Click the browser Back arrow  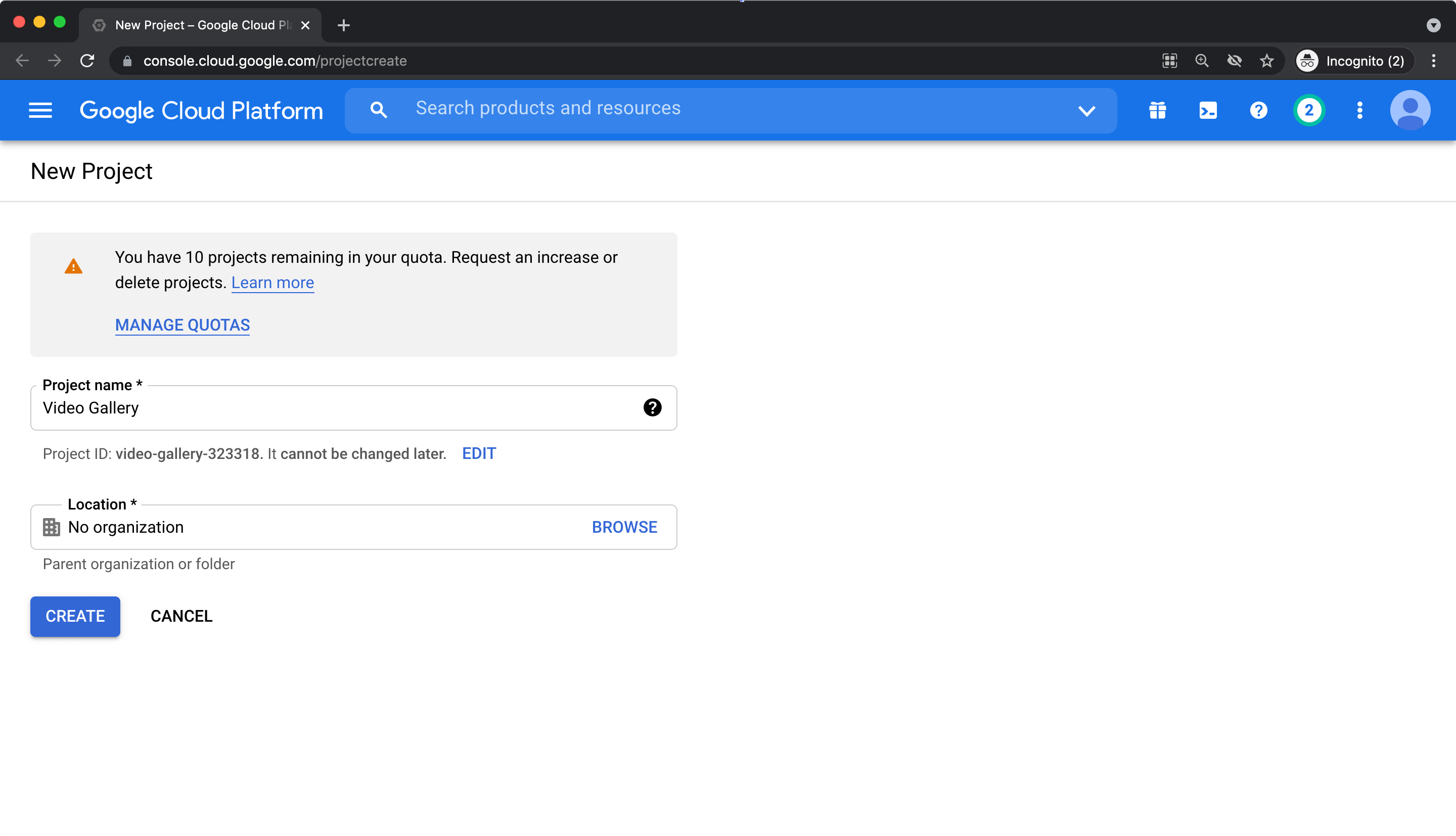[22, 61]
